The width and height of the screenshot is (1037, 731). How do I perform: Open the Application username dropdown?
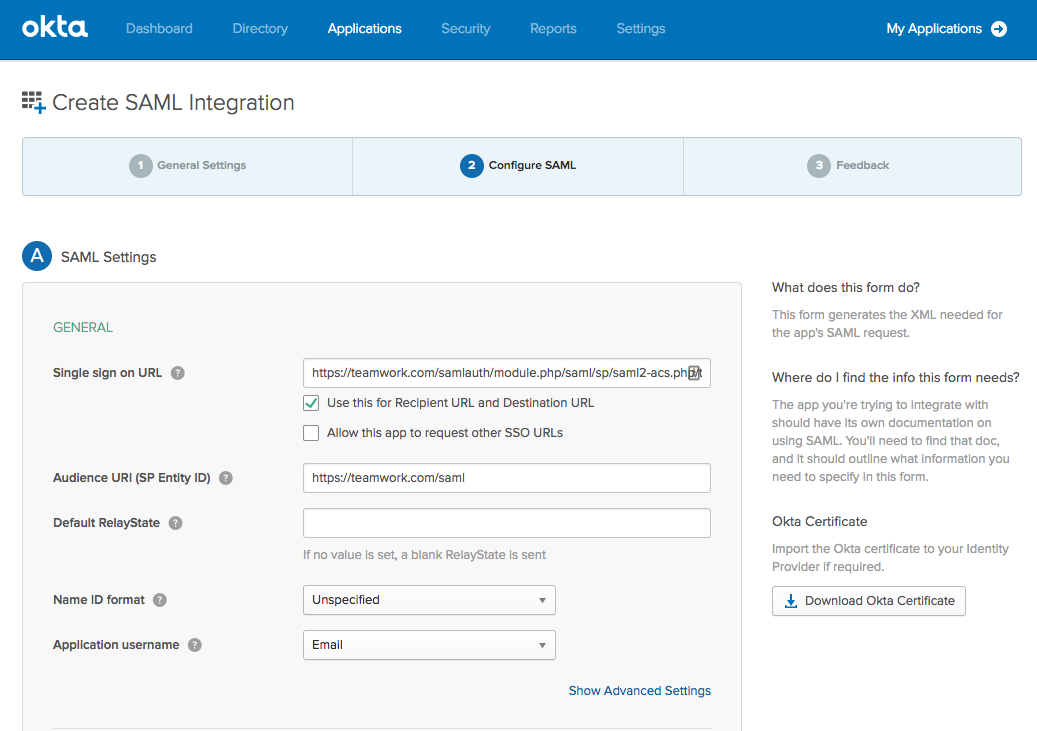(x=429, y=645)
